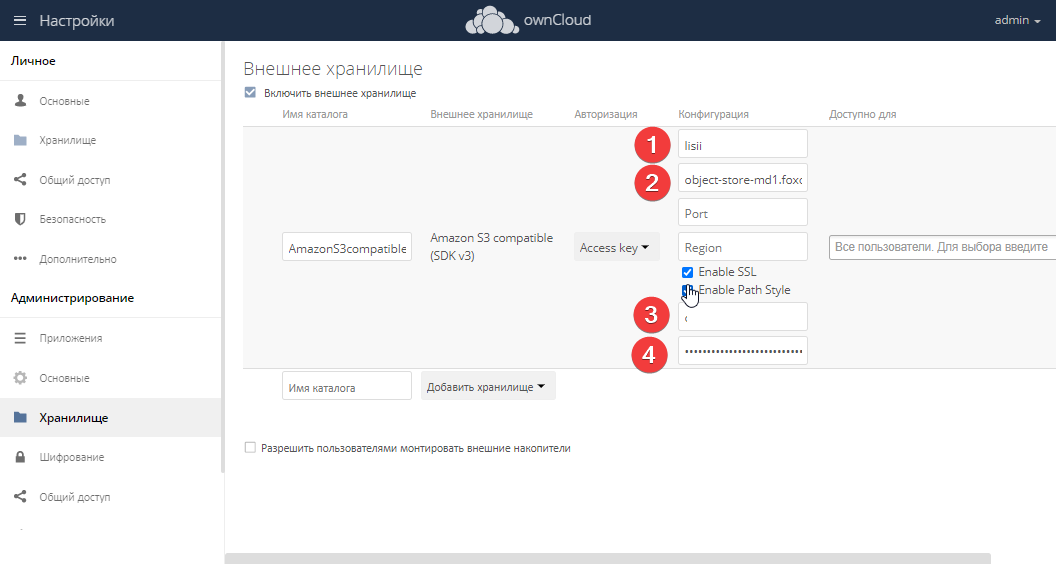Click the hostname field with object-store-md1
The width and height of the screenshot is (1056, 564).
click(743, 179)
